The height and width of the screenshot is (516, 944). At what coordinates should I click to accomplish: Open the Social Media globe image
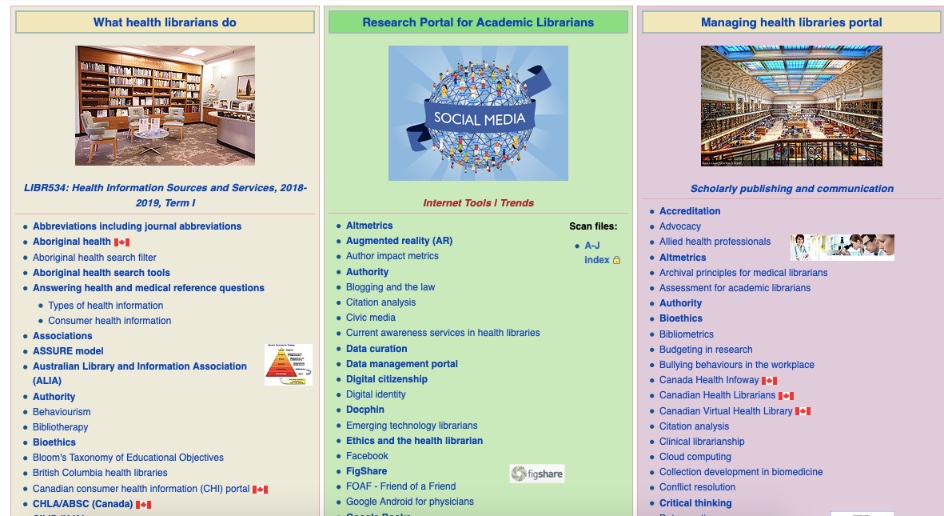(478, 113)
